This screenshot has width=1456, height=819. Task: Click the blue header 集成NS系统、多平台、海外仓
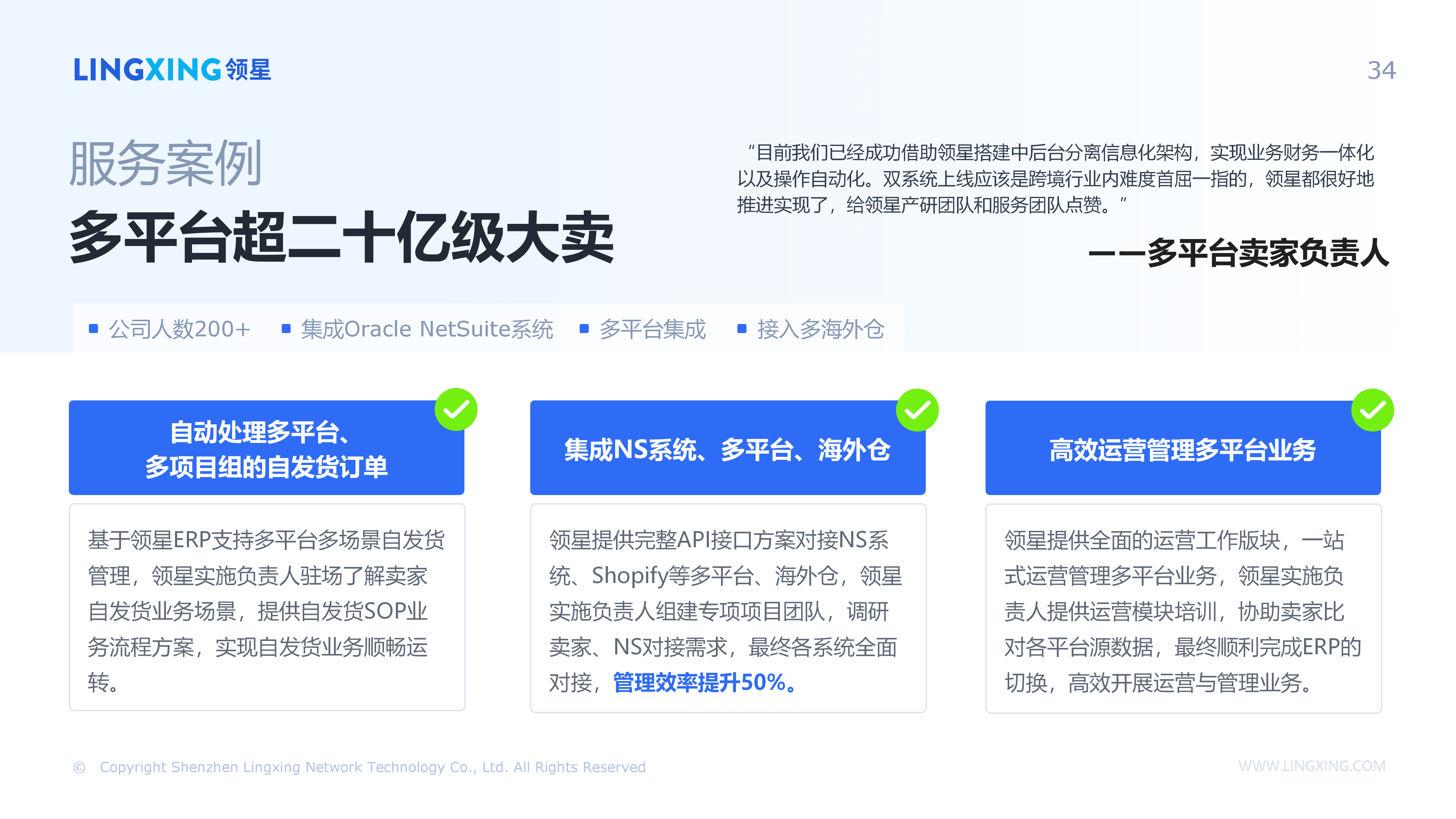point(727,448)
